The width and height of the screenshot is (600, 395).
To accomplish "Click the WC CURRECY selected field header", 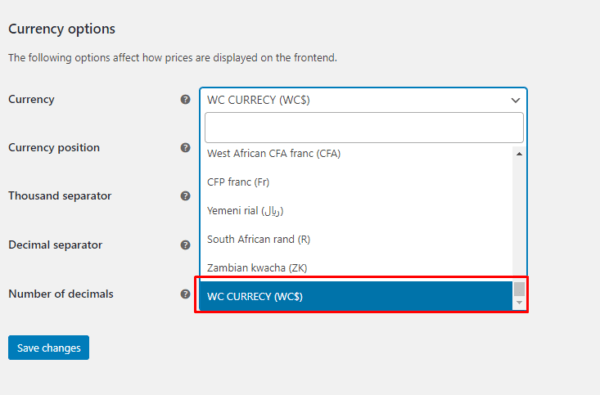I will [363, 100].
